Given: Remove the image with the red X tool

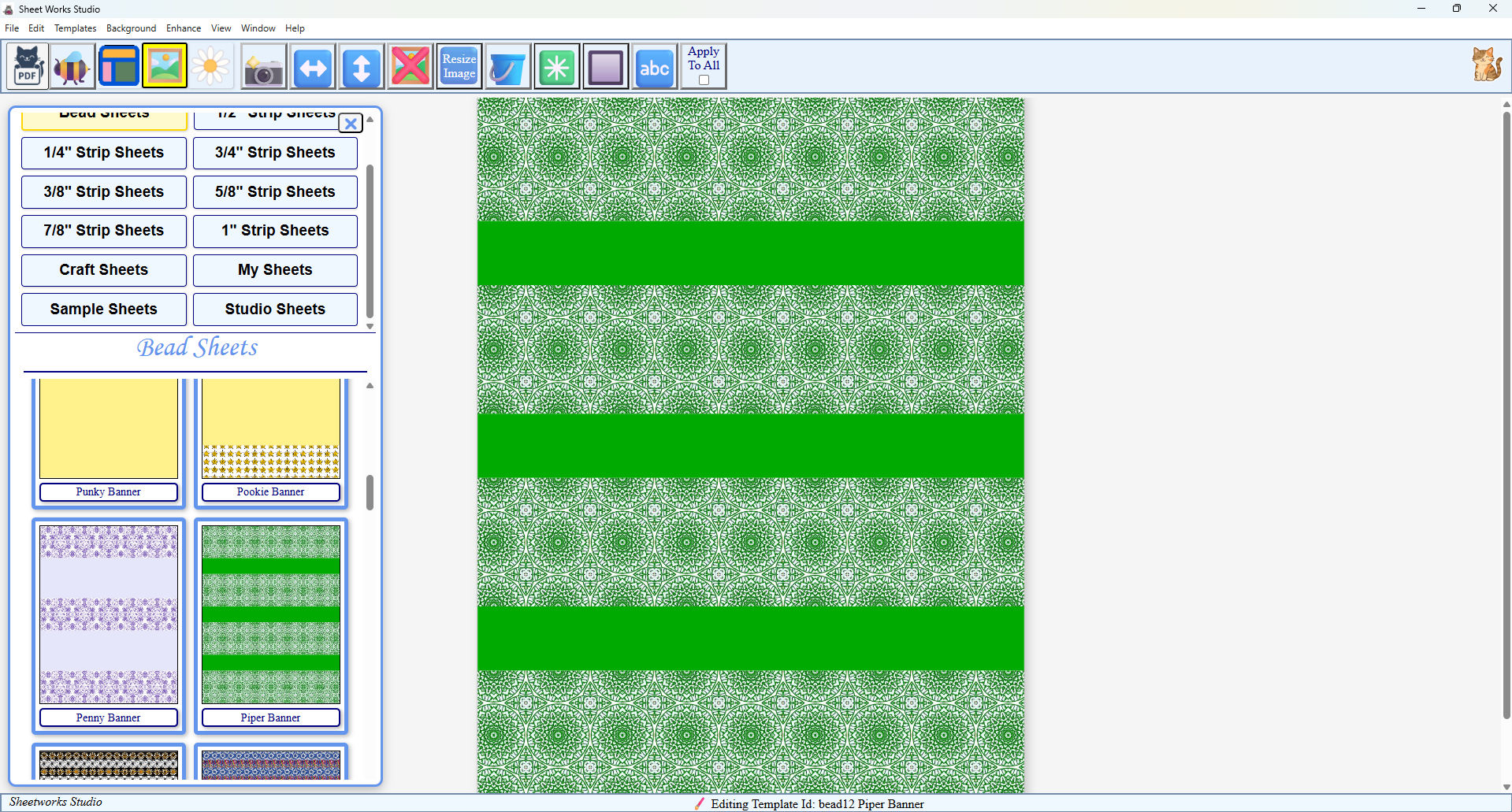Looking at the screenshot, I should pyautogui.click(x=411, y=65).
